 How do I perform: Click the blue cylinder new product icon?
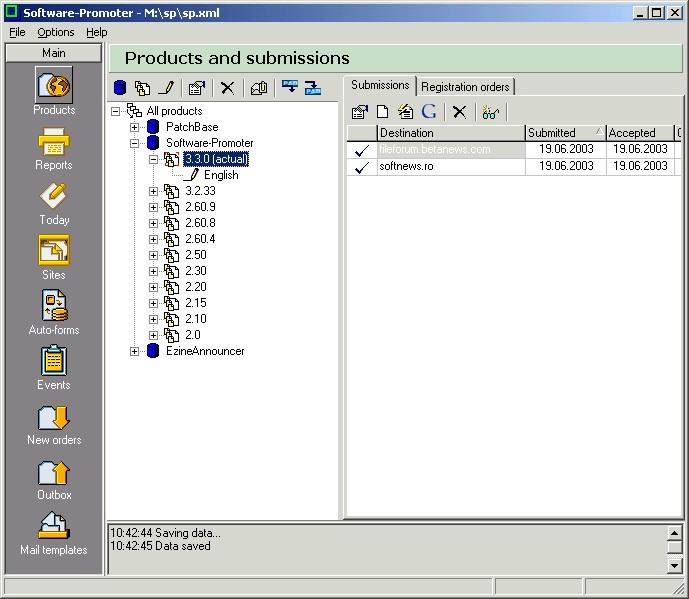tap(120, 88)
